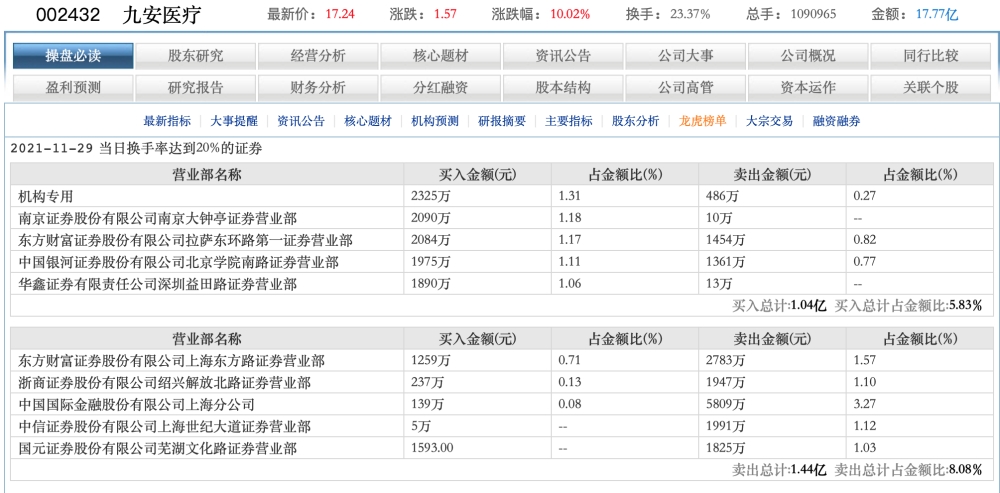The height and width of the screenshot is (493, 1000).
Task: Open the 大宗交易 link
Action: 770,121
